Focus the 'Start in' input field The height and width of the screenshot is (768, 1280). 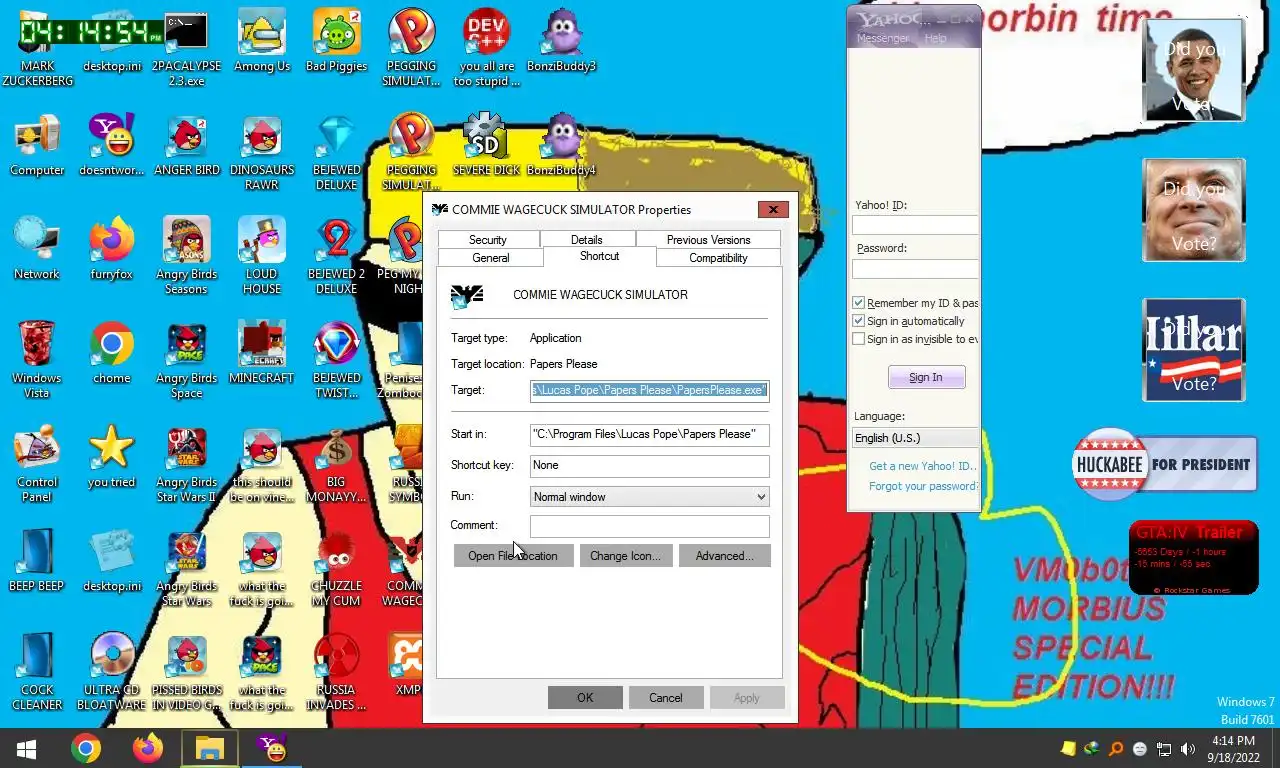click(x=650, y=434)
